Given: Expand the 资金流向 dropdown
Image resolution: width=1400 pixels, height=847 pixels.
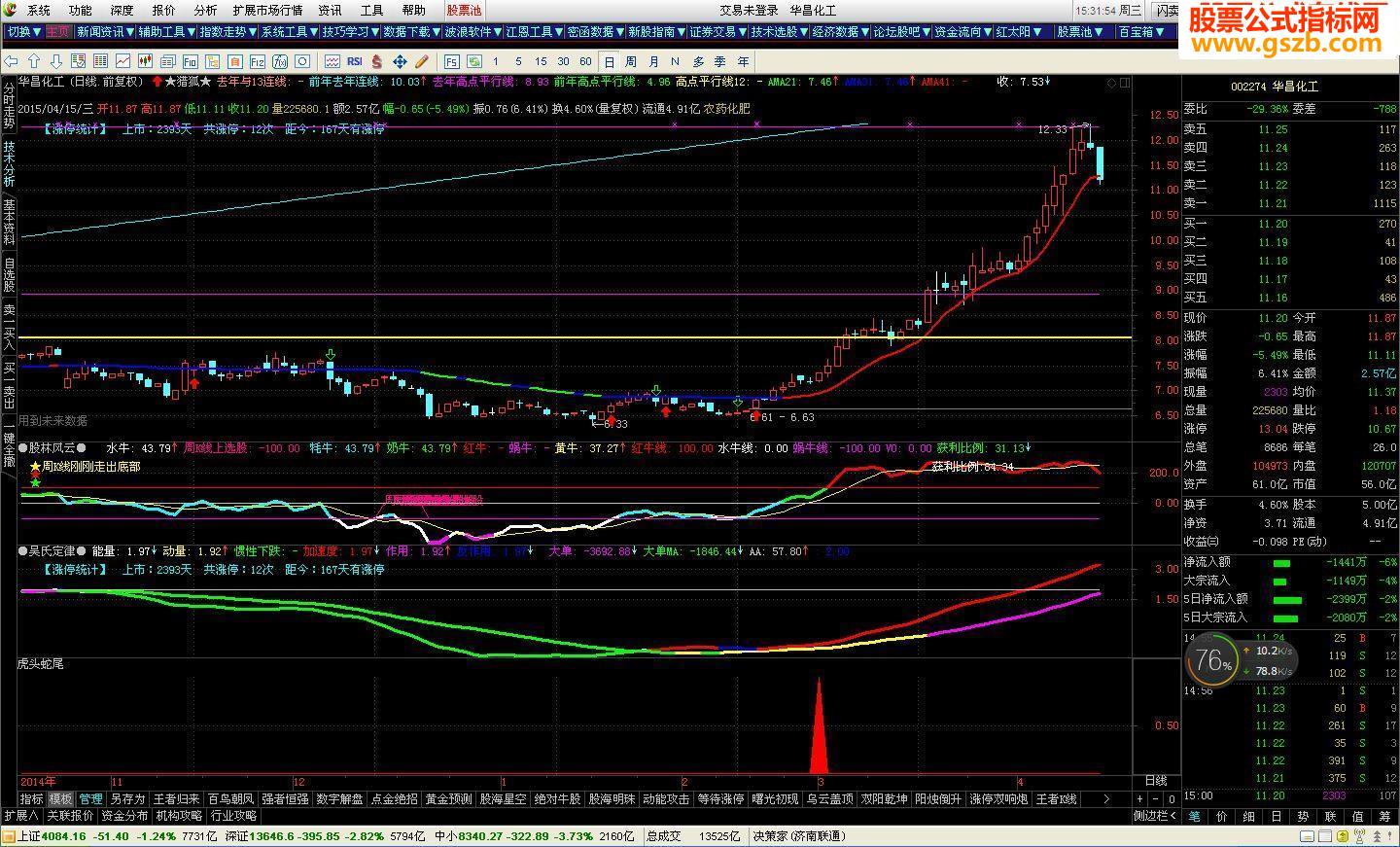Looking at the screenshot, I should (962, 31).
